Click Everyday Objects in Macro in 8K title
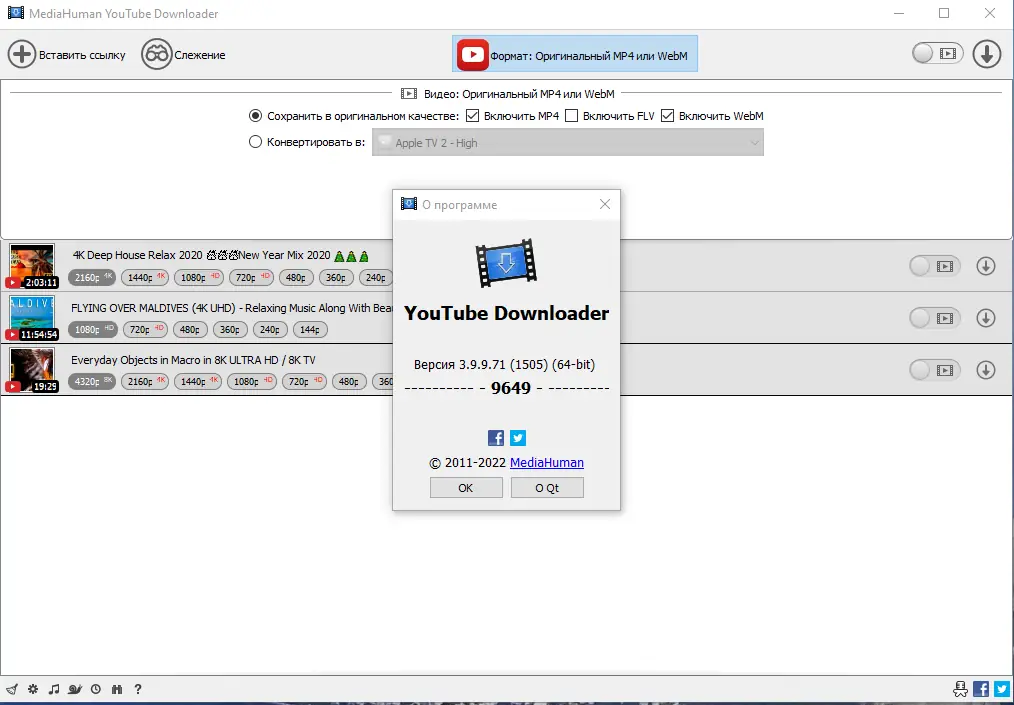Screen dimensions: 1014x705 (193, 360)
